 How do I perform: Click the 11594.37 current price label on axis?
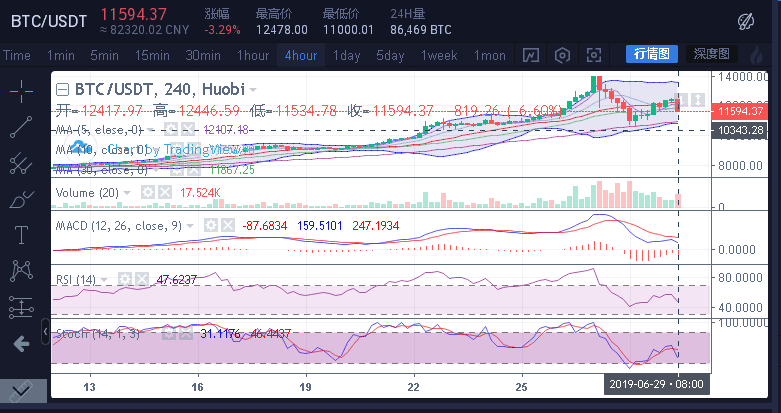point(741,112)
